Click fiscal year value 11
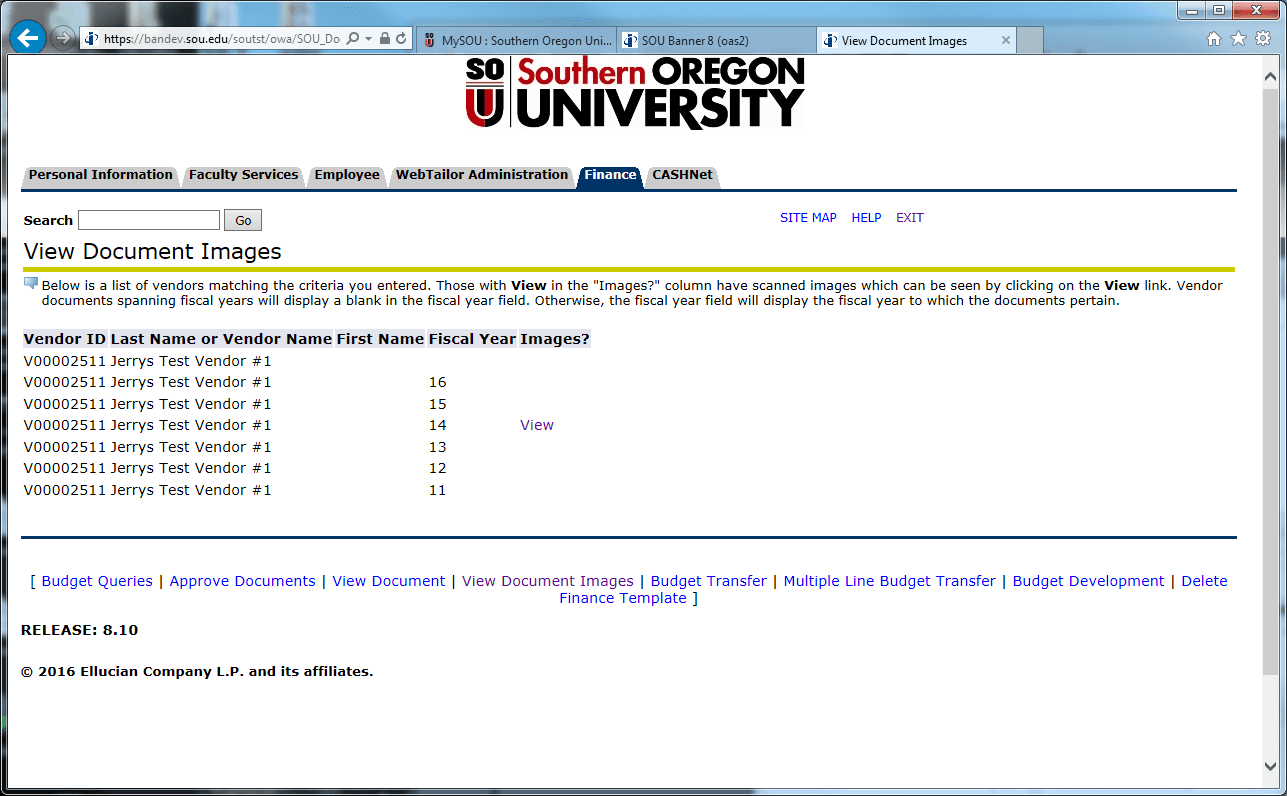Viewport: 1287px width, 796px height. [x=437, y=490]
